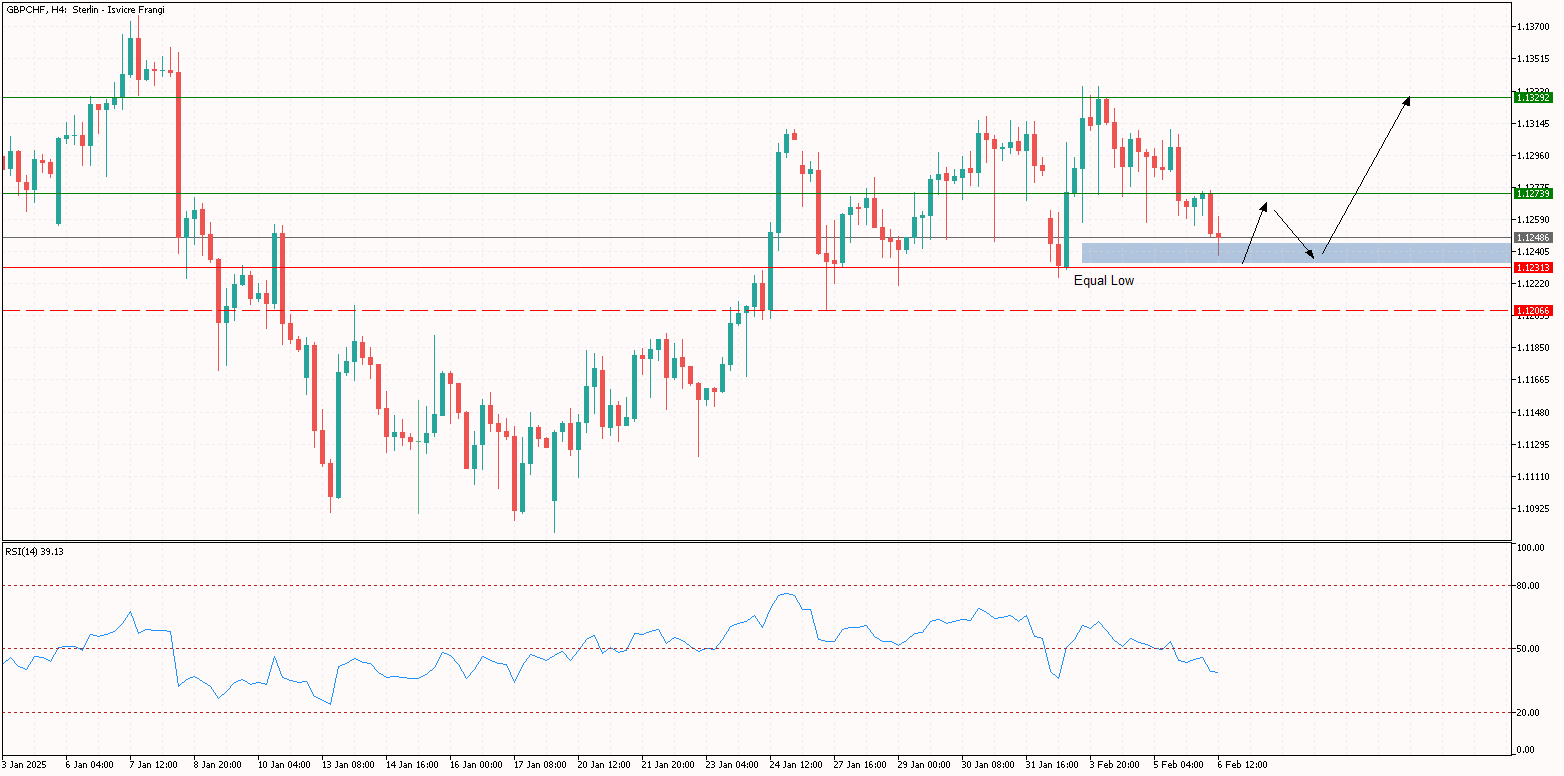
Task: Click the 7 Jan 12:00 time label
Action: [x=154, y=765]
